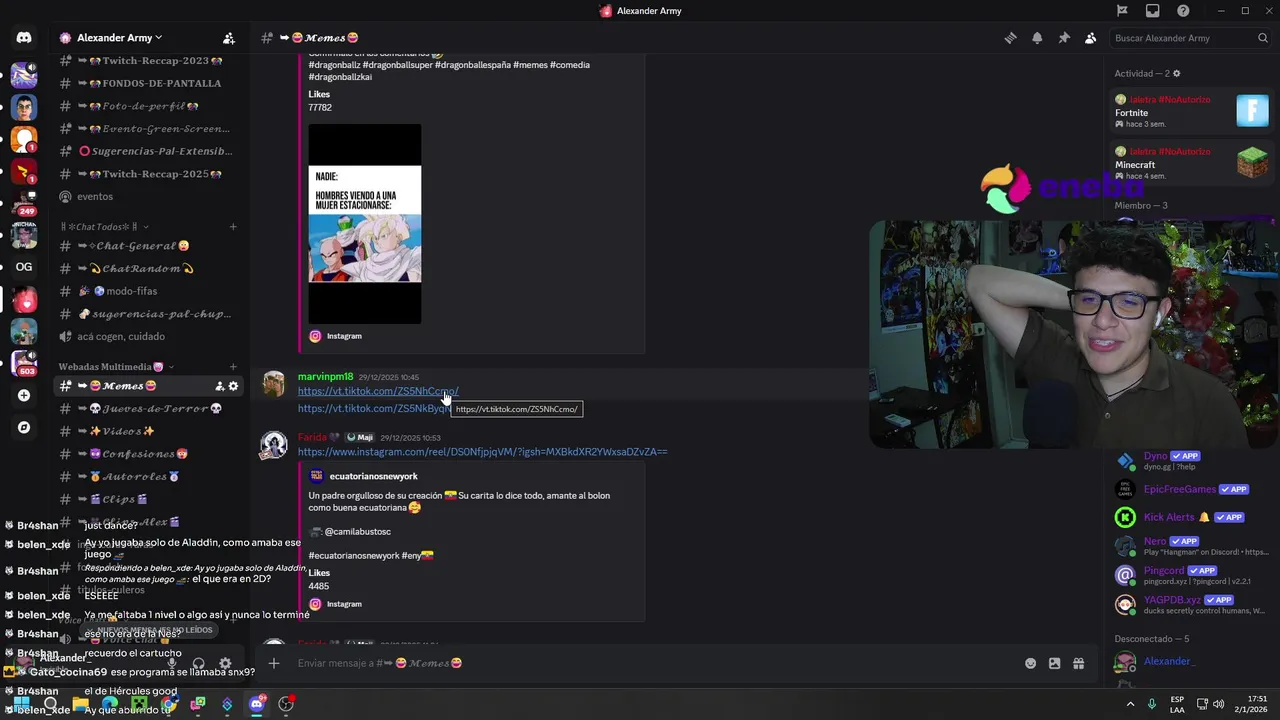Screen dimensions: 1280x720
Task: Open Confesiones channel
Action: (150, 454)
